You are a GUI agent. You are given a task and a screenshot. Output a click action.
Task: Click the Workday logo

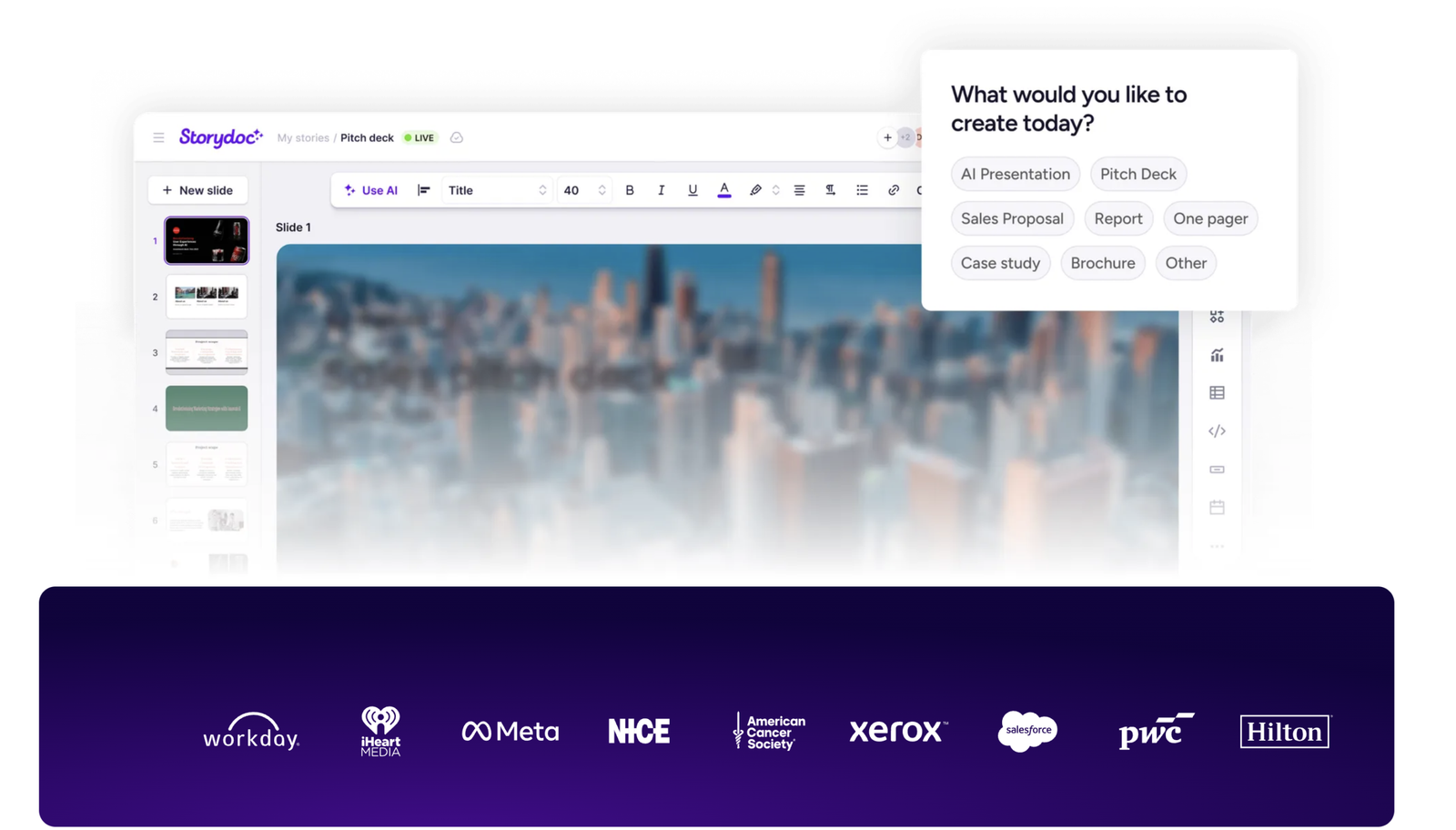coord(251,731)
